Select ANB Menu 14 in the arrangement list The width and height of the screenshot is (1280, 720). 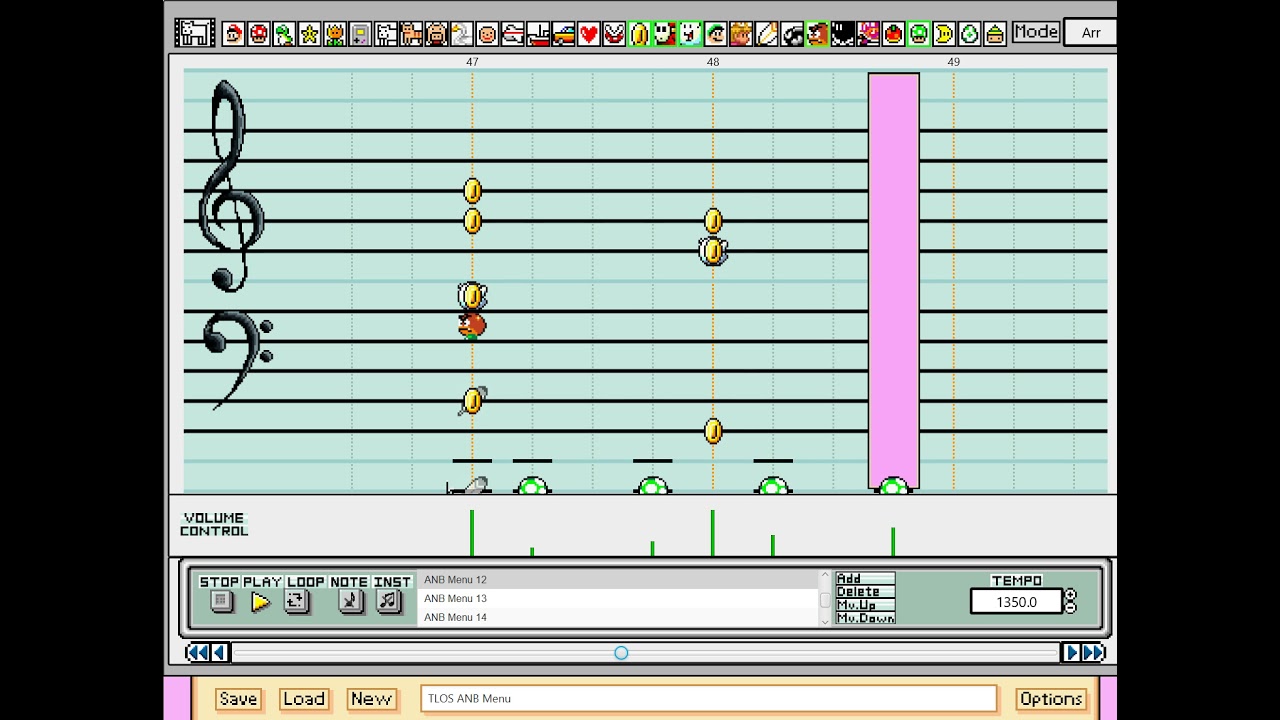click(618, 617)
